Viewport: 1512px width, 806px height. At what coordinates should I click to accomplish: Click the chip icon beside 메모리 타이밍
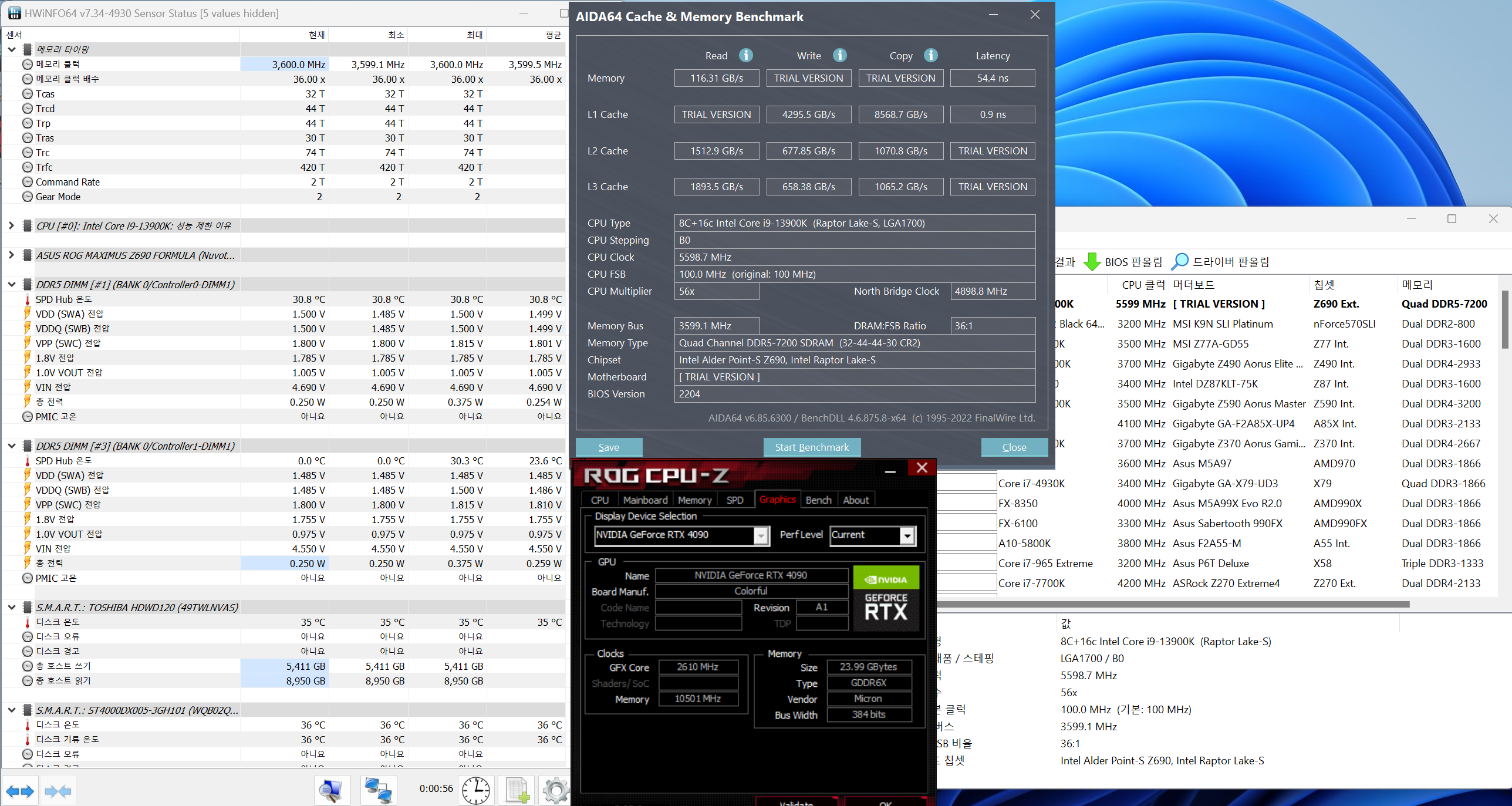click(28, 49)
